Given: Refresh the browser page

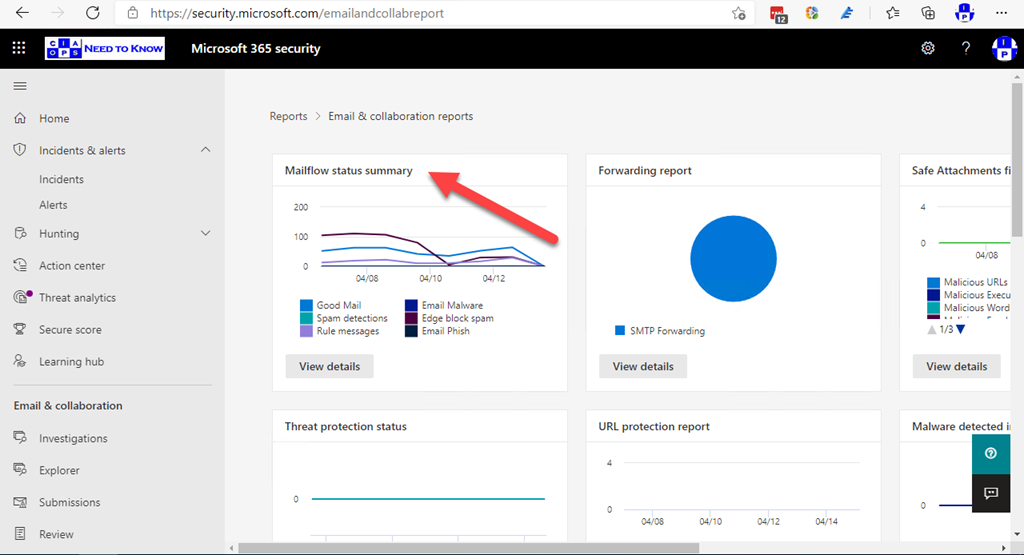Looking at the screenshot, I should (92, 13).
